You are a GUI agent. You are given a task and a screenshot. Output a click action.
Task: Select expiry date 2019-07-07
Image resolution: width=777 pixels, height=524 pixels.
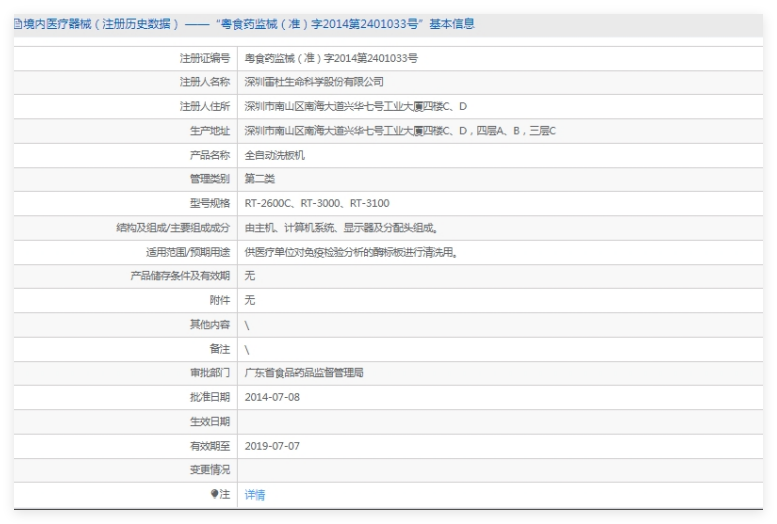[272, 446]
